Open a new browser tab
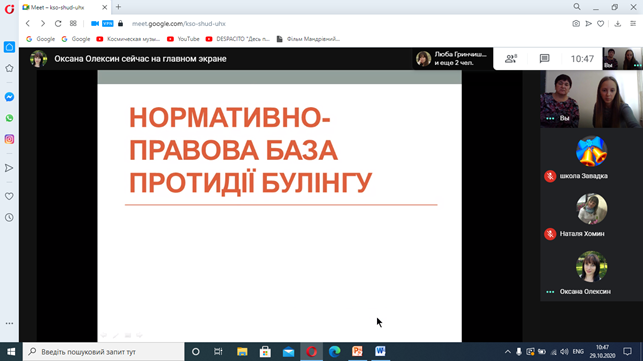 click(118, 7)
